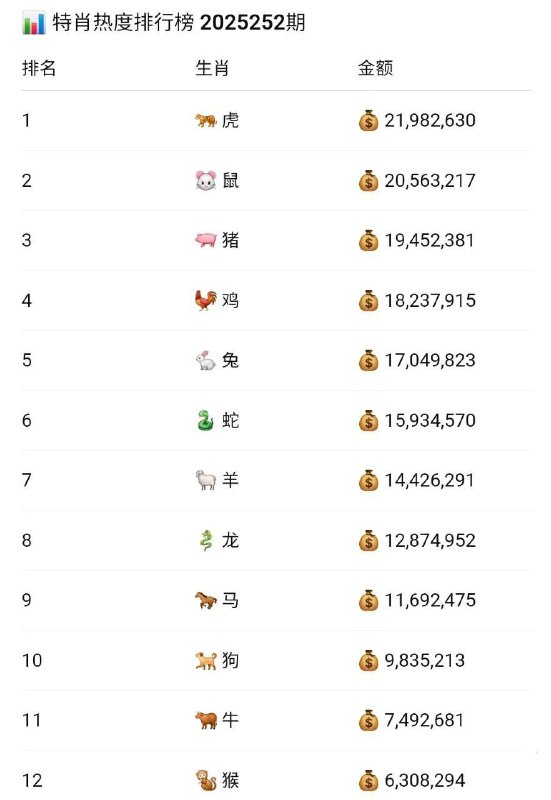Click the money bag icon next to 21,982,630
This screenshot has width=551, height=800.
[368, 121]
